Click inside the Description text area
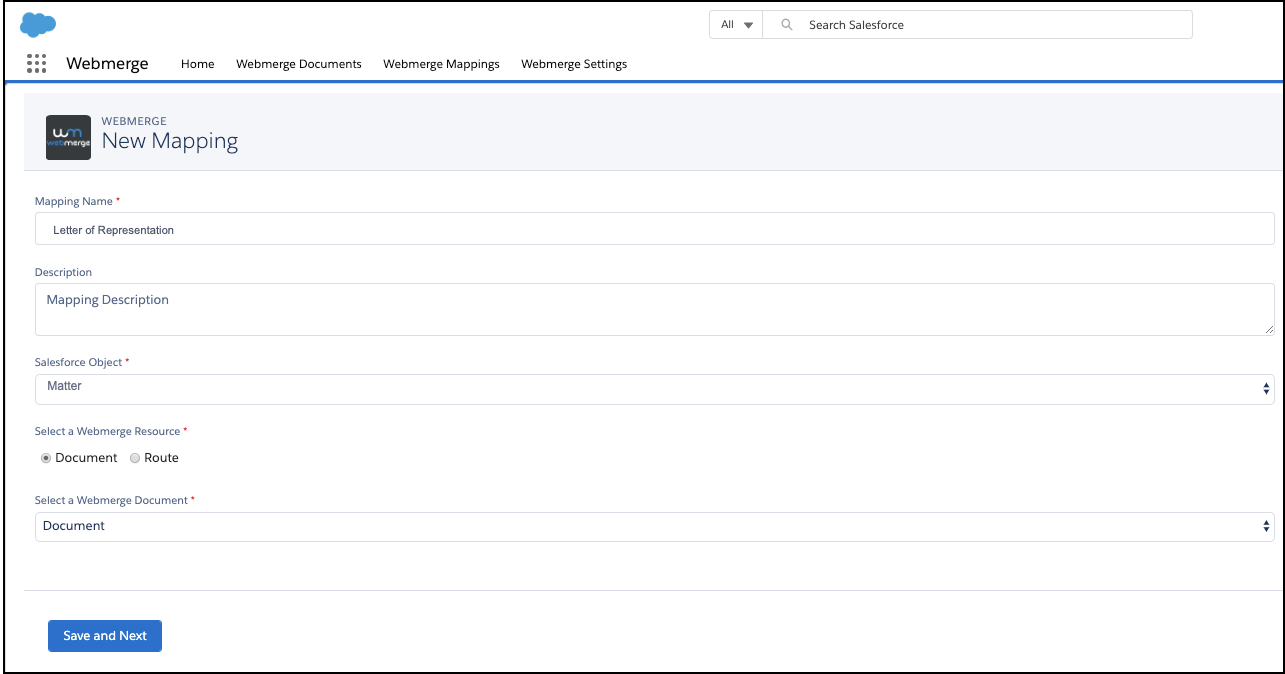This screenshot has height=674, width=1285. pyautogui.click(x=654, y=309)
